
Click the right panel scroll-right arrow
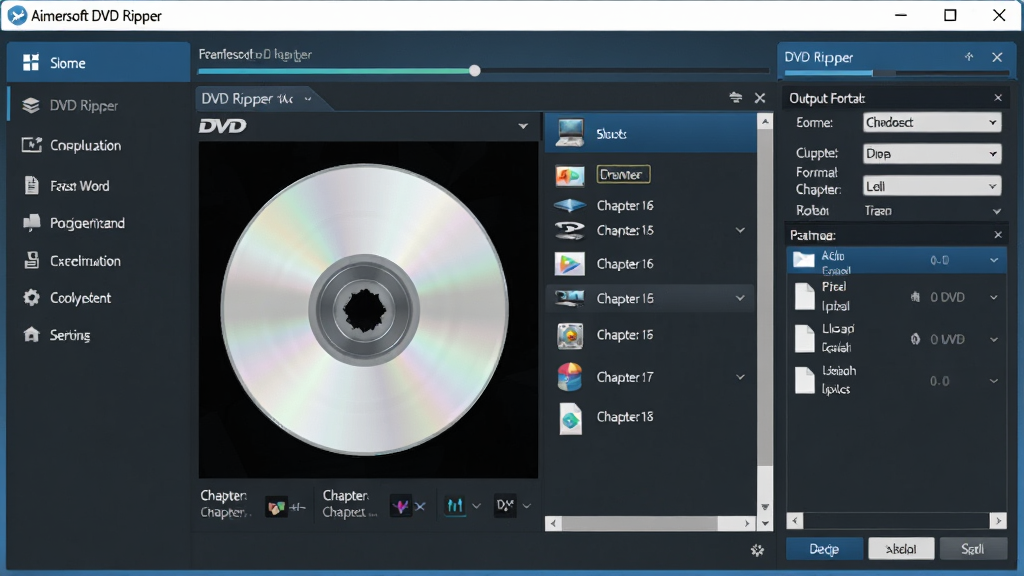click(x=998, y=520)
